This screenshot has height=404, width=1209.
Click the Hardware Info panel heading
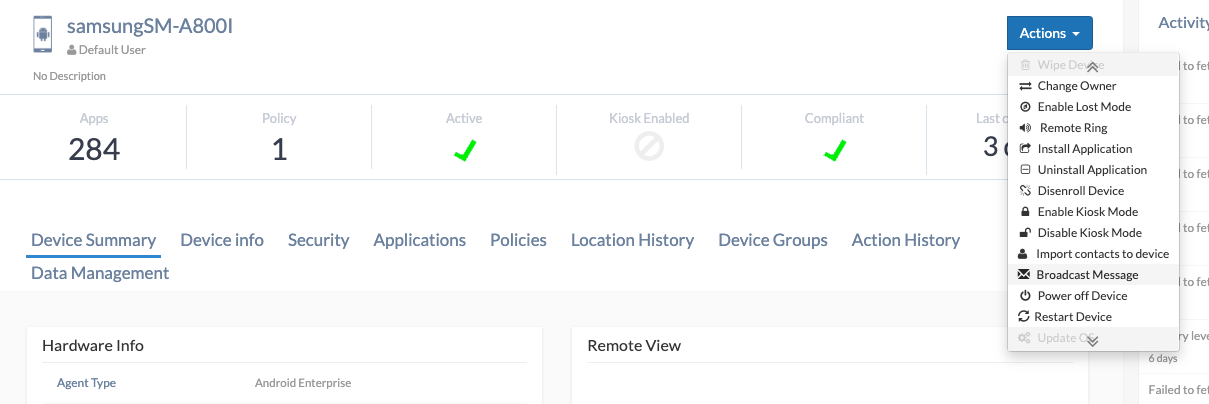[93, 345]
